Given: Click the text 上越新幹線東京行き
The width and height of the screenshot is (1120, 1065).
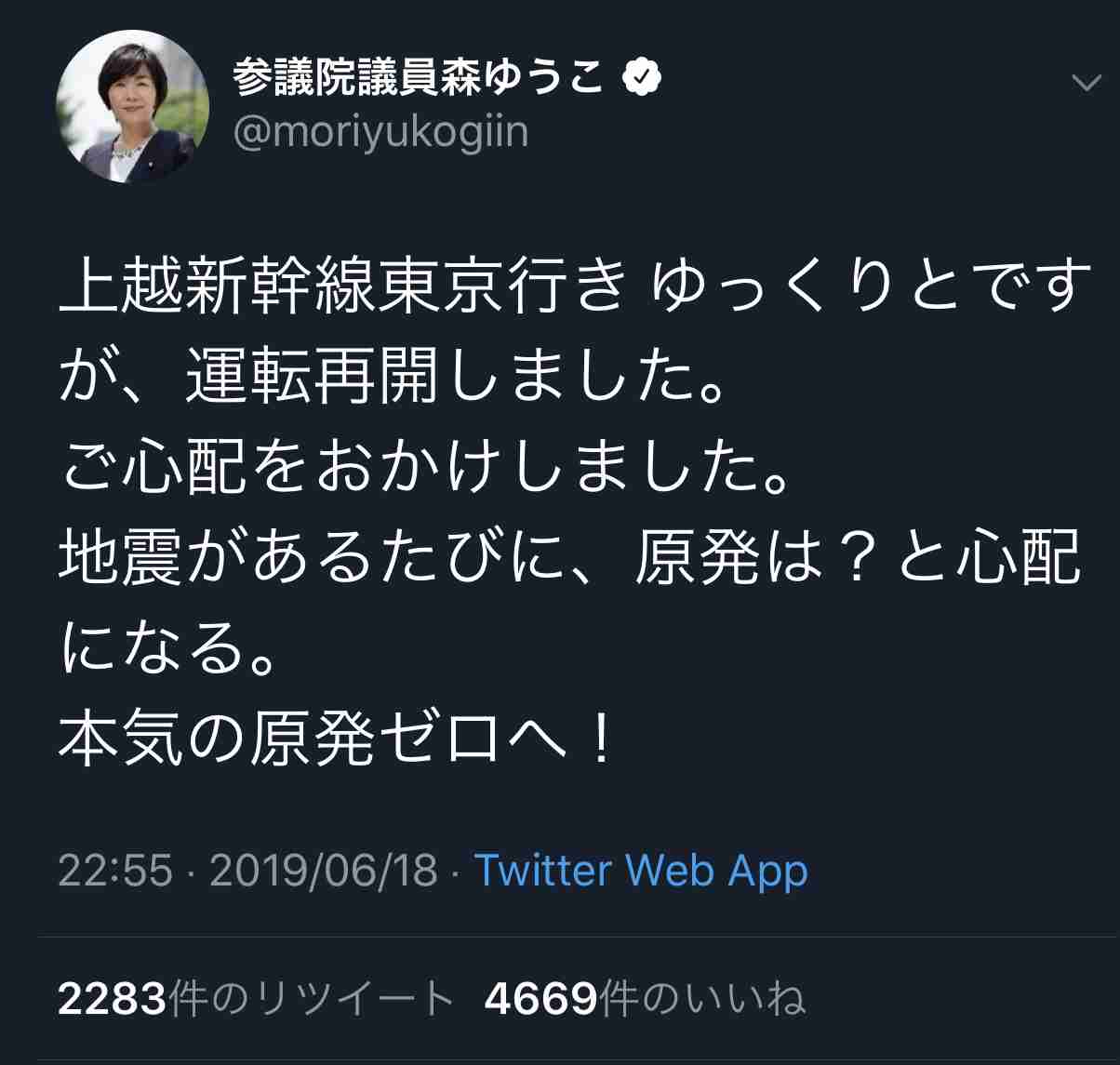Looking at the screenshot, I should [x=342, y=285].
